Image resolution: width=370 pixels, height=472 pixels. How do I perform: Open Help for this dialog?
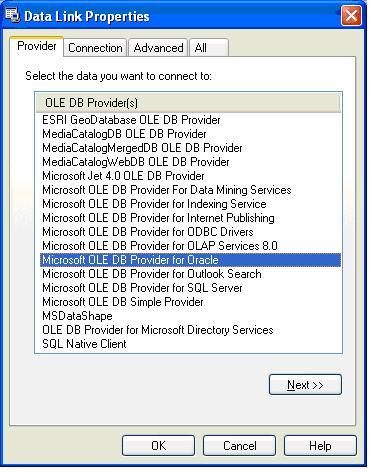click(320, 445)
